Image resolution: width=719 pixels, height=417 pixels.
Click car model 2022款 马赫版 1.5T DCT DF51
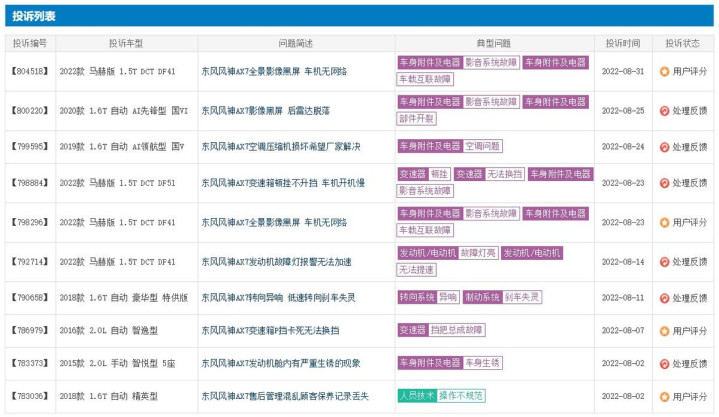tap(117, 183)
